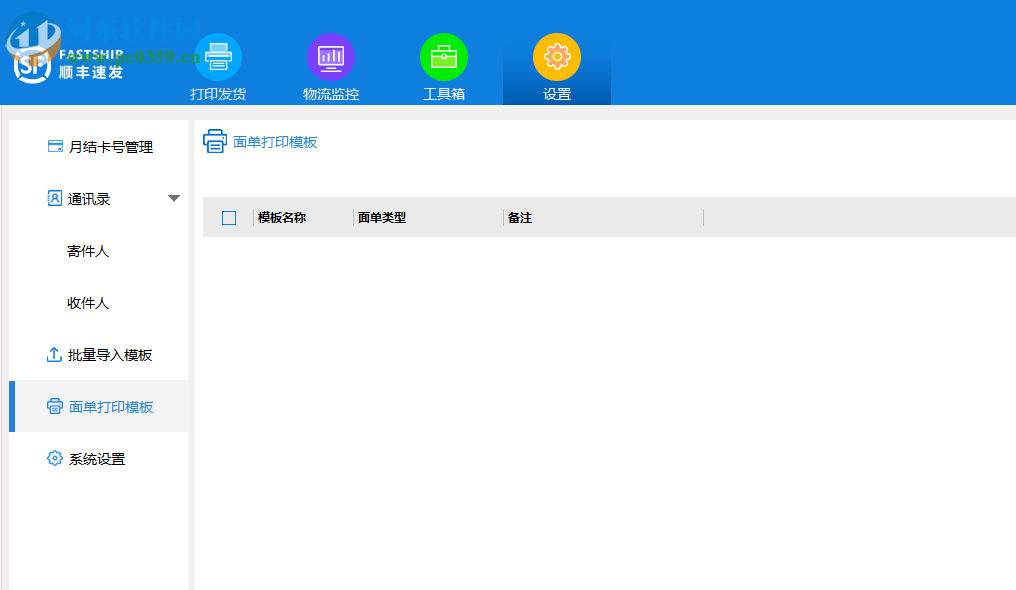Open the 寄件人 sidebar entry
Viewport: 1016px width, 590px height.
86,250
